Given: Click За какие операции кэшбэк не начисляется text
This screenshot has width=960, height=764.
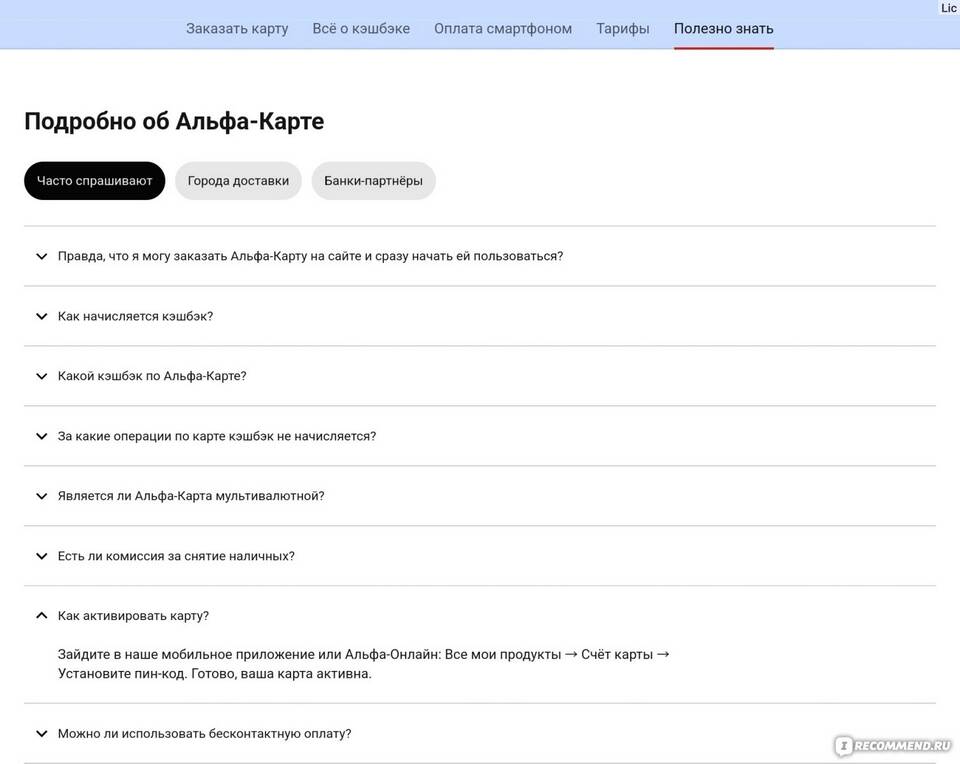Looking at the screenshot, I should [217, 436].
